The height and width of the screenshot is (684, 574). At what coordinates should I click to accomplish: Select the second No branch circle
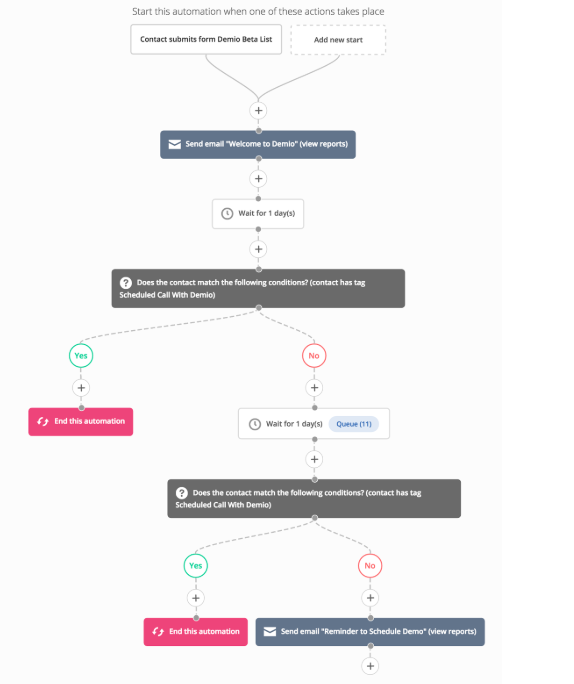click(x=370, y=566)
